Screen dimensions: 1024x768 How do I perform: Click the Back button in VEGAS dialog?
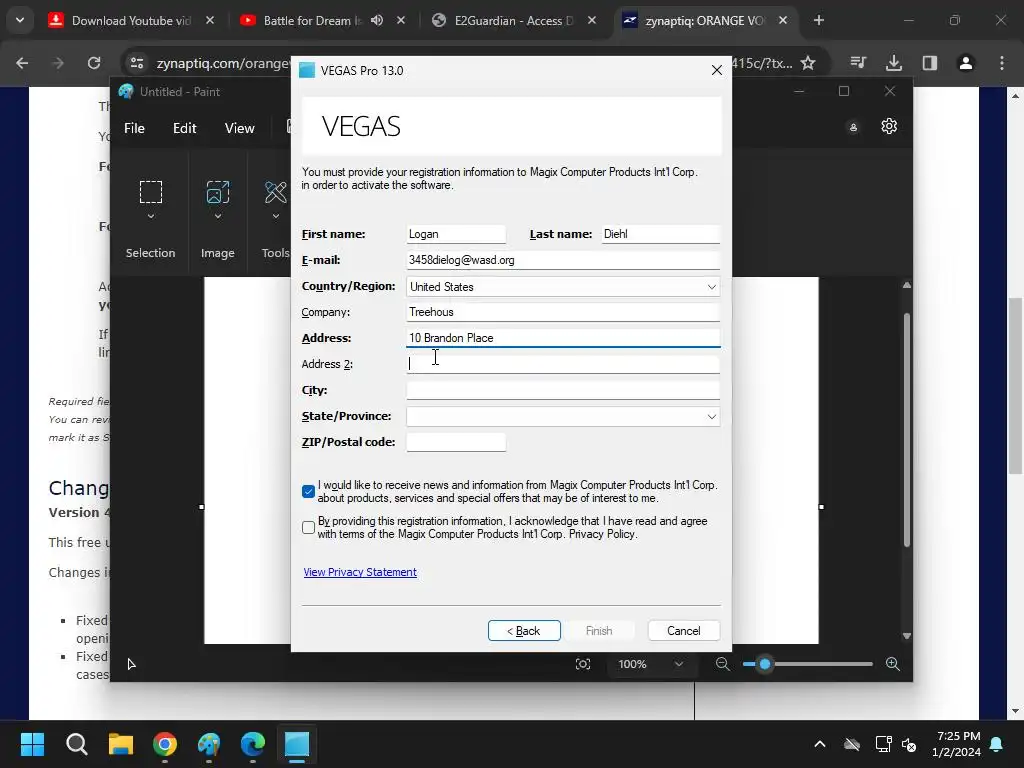(524, 631)
